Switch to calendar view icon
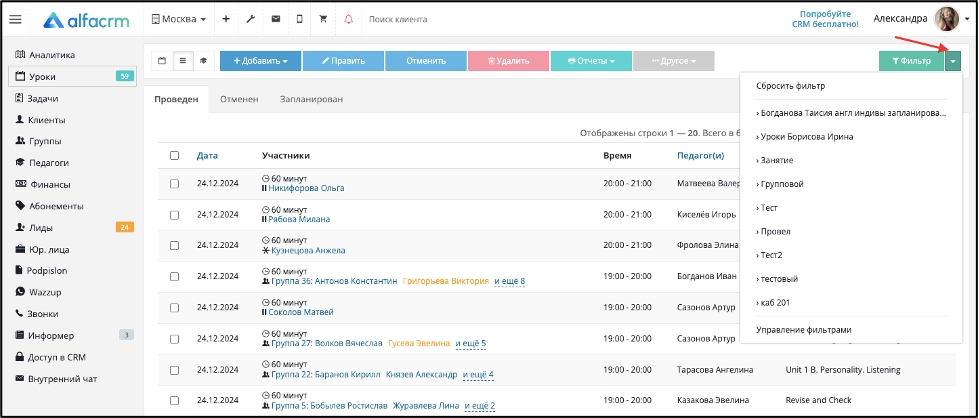 pyautogui.click(x=162, y=61)
